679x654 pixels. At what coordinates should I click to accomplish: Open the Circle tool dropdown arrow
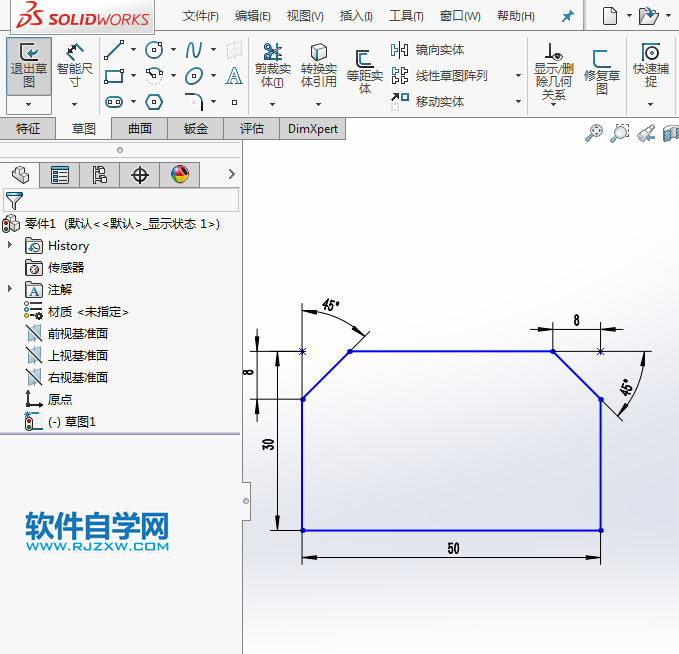tap(173, 50)
